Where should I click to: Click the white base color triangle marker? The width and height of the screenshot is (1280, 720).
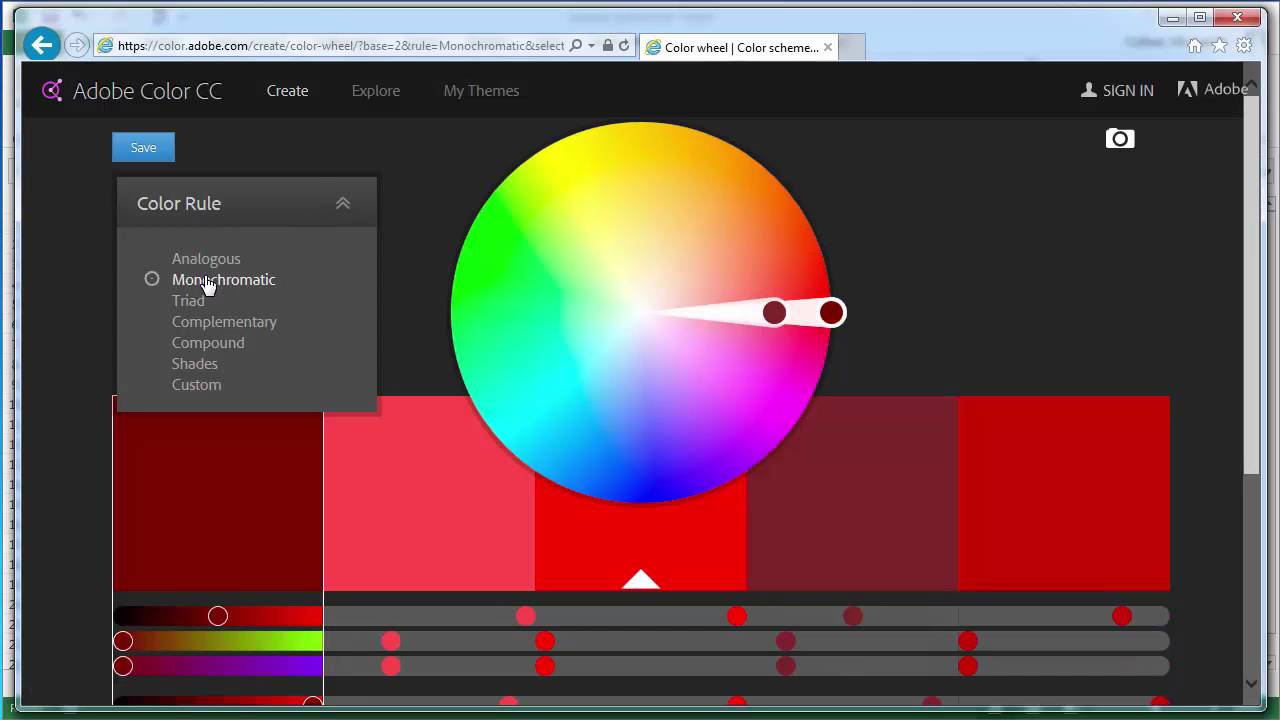point(641,579)
